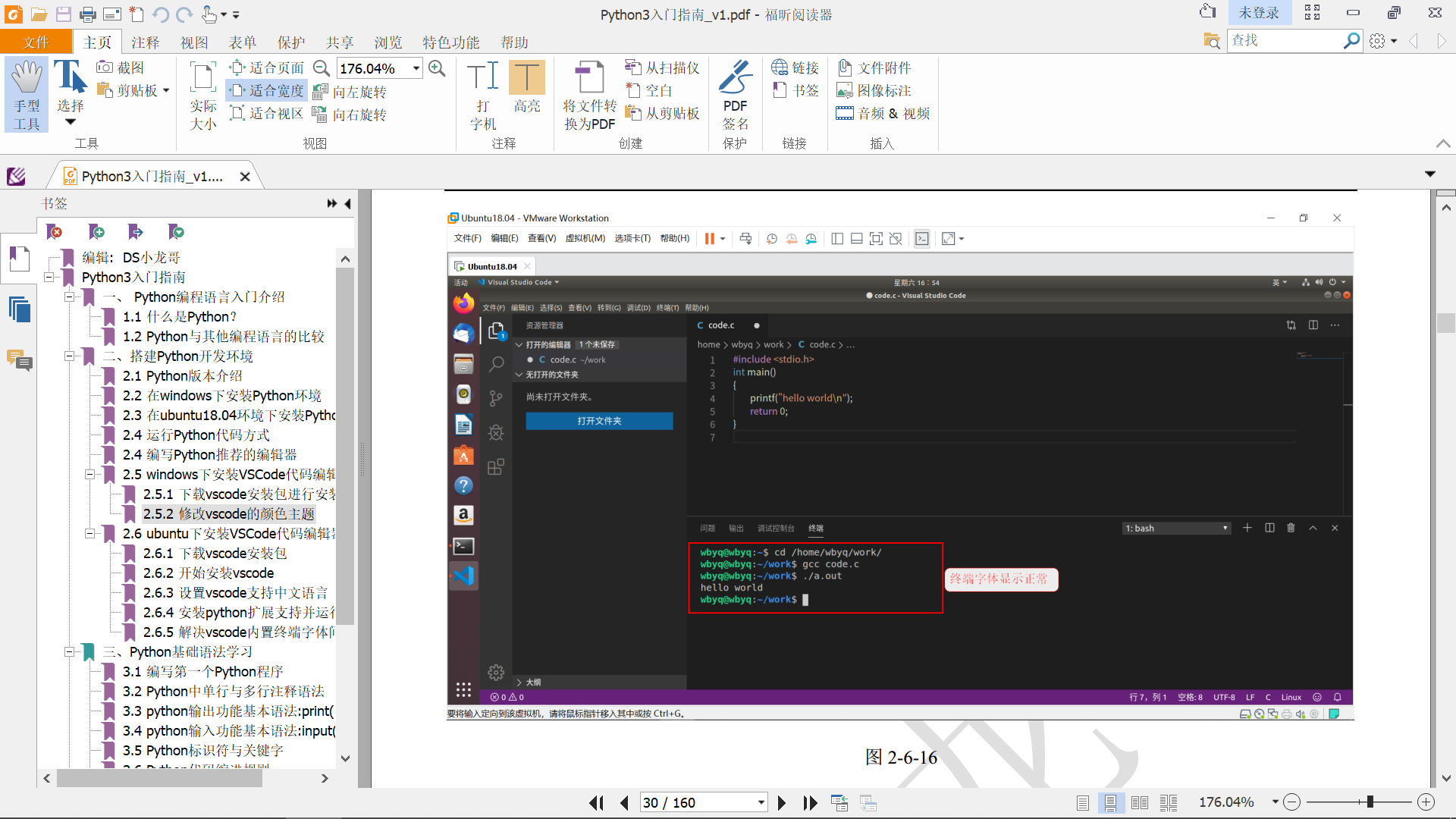Open bookmark 3.1 编写第一个Python程序
Viewport: 1456px width, 819px height.
click(x=203, y=672)
